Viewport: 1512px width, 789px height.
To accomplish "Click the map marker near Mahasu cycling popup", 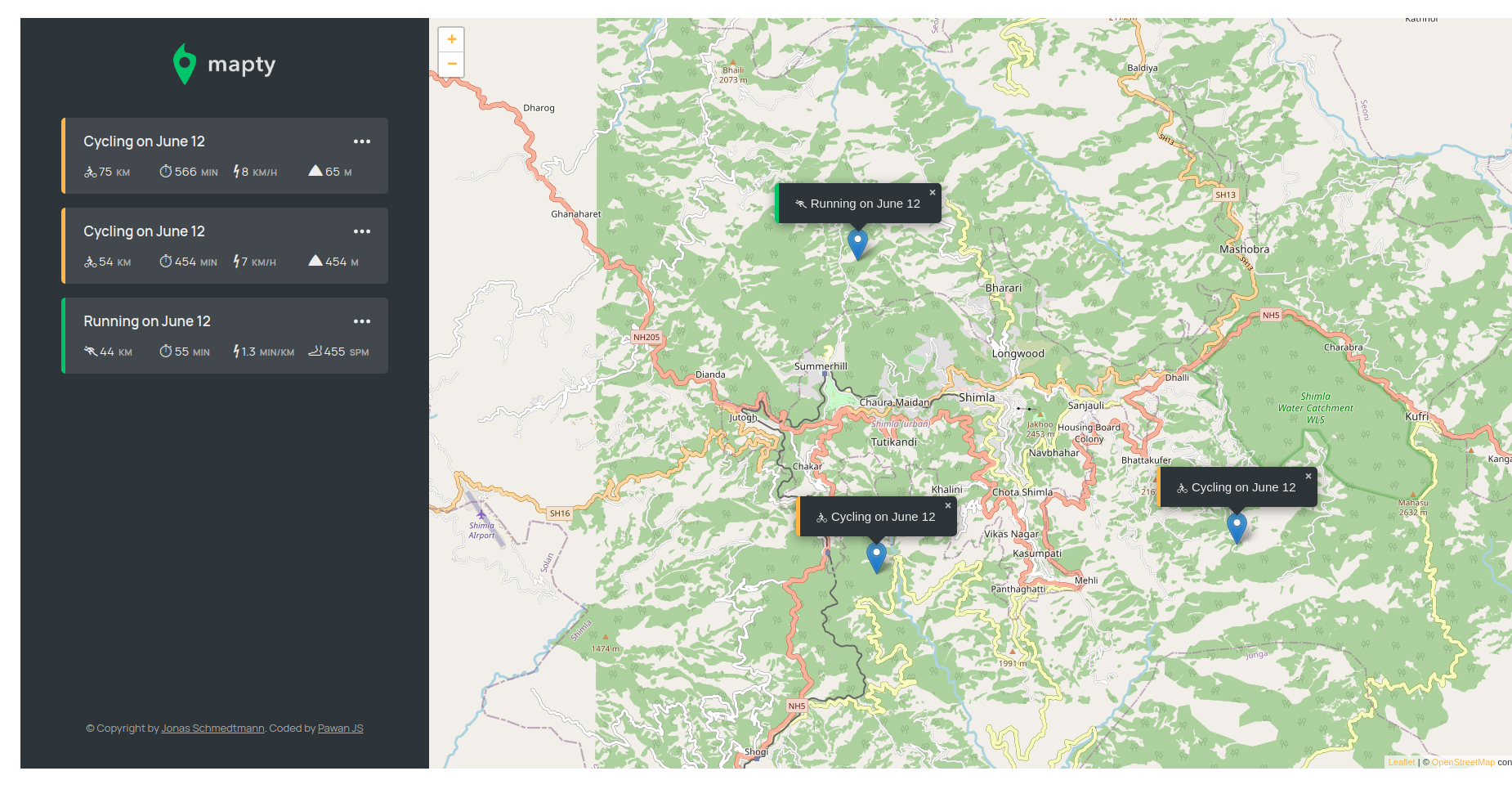I will (1237, 528).
